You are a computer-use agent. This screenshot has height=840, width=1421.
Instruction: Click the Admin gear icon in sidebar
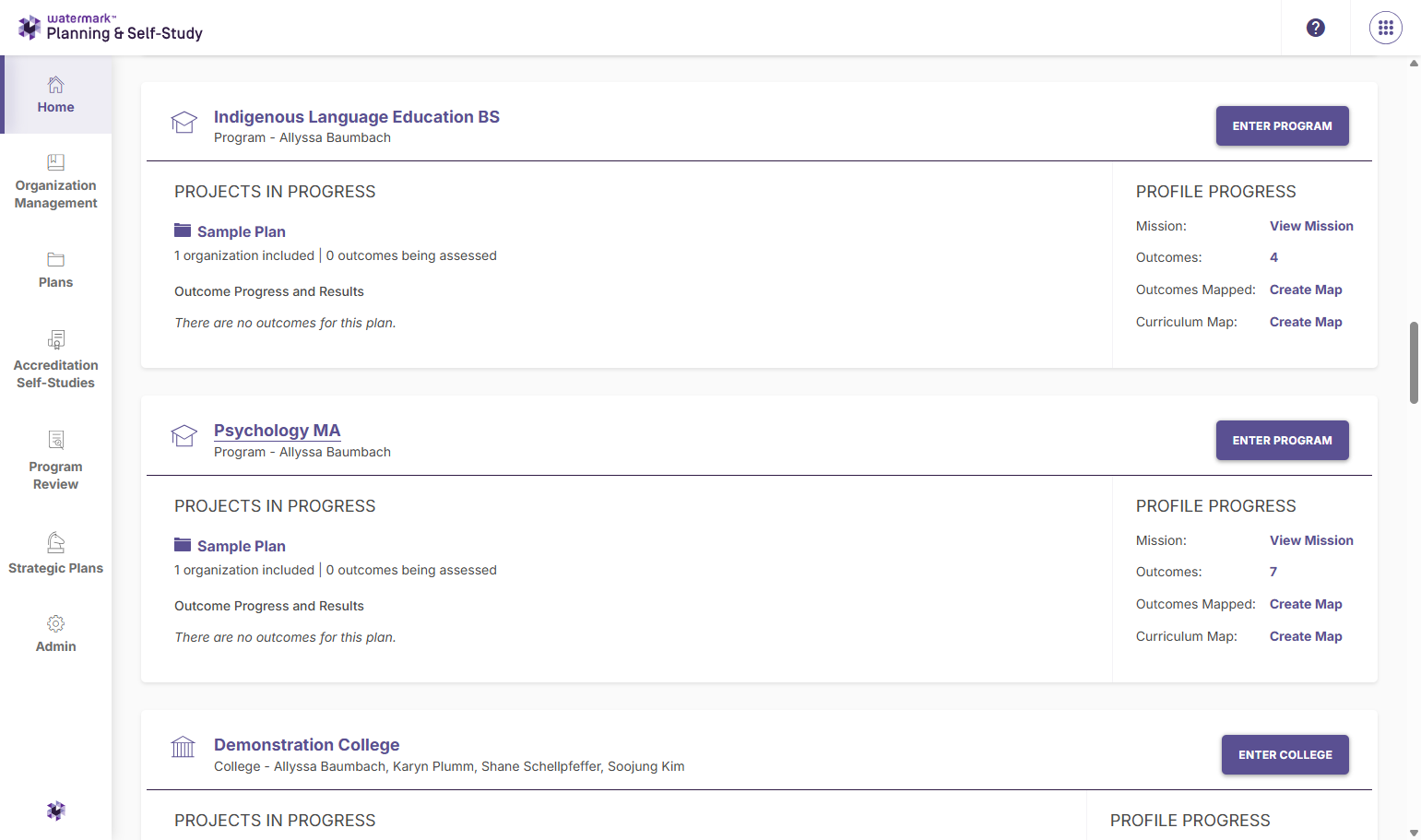pos(56,624)
